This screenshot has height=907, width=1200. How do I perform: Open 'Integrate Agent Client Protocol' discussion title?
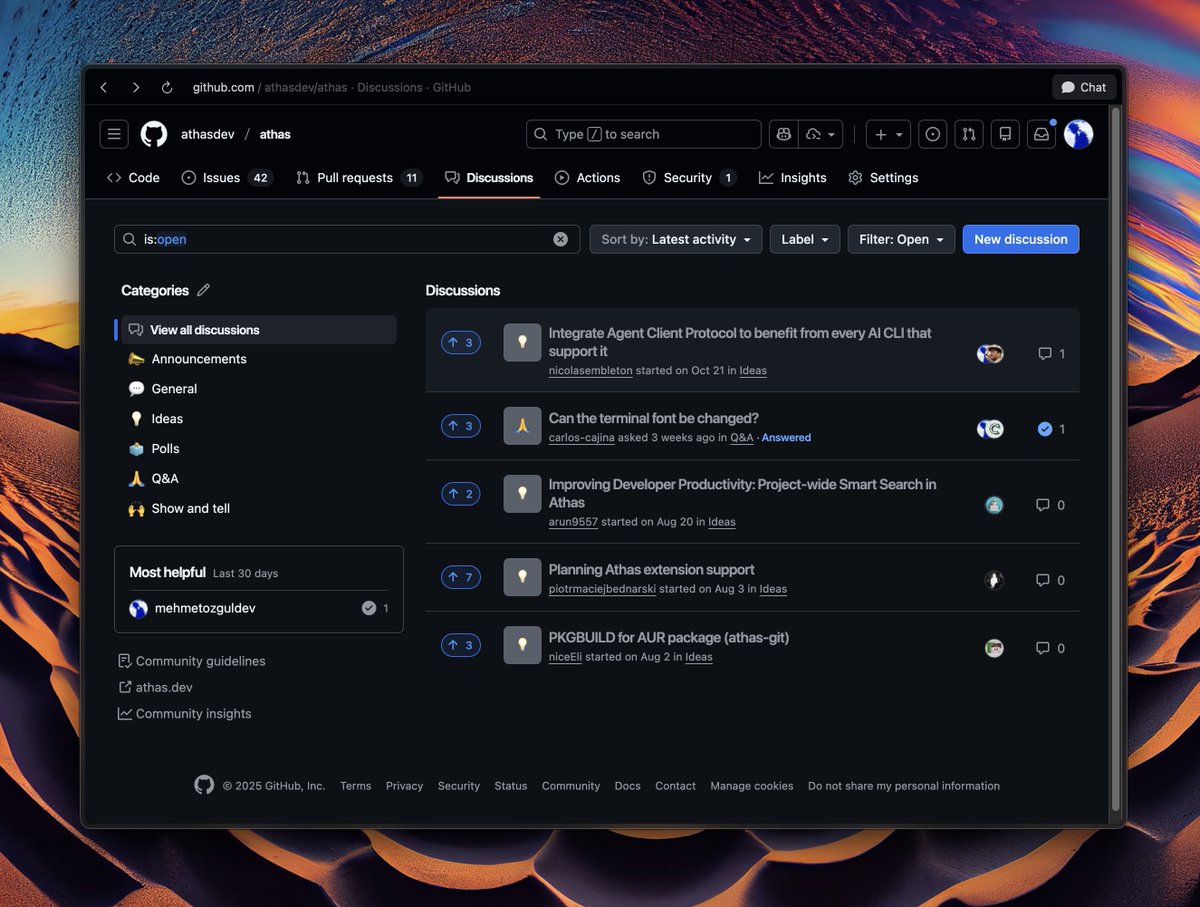(x=740, y=342)
